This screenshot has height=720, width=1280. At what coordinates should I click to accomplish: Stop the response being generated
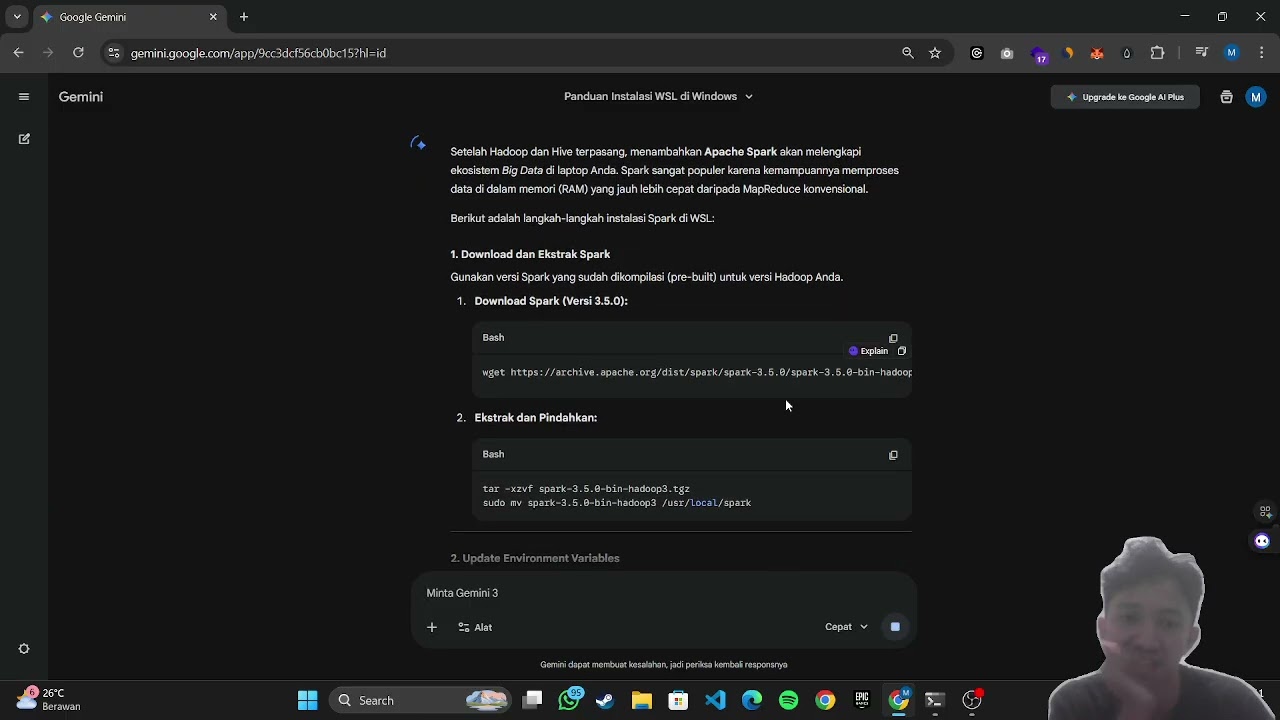(x=895, y=627)
